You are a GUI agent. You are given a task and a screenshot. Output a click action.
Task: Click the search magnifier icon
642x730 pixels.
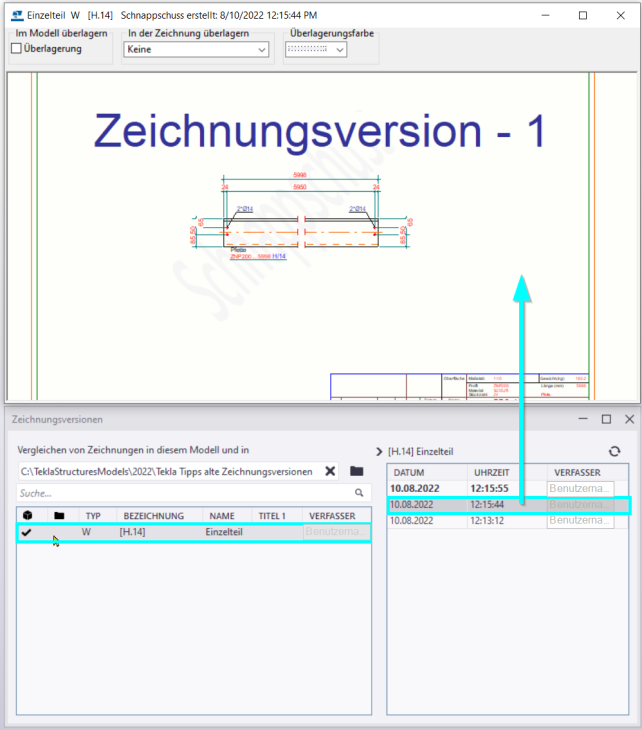coord(359,493)
